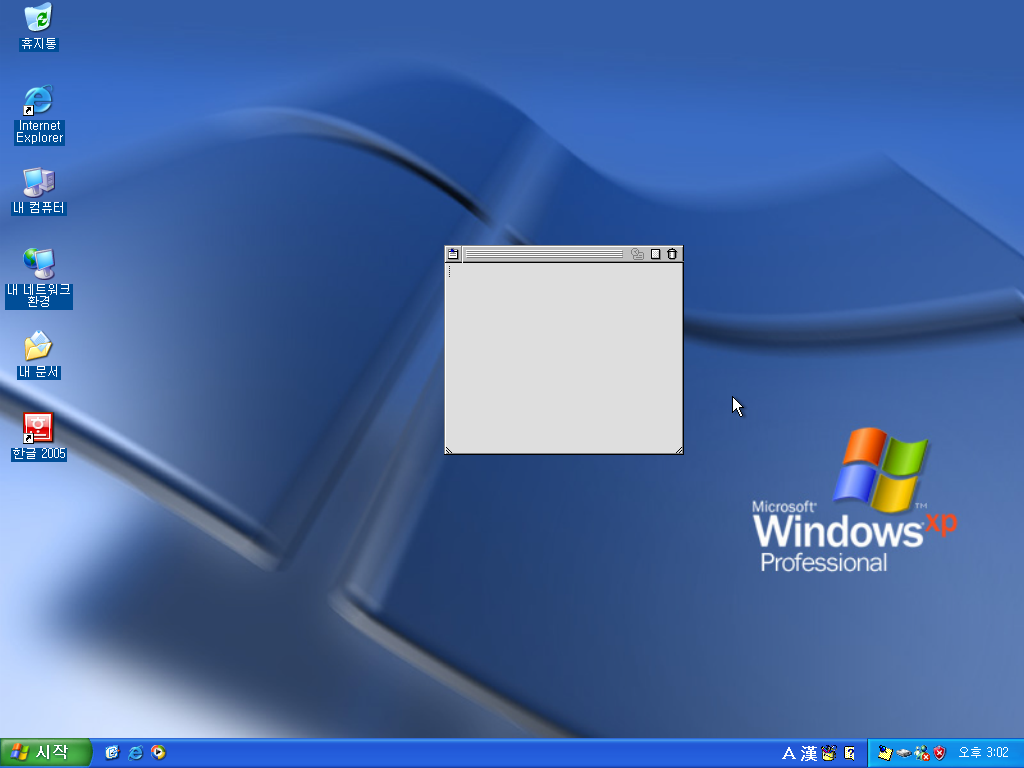Screen dimensions: 1024x768
Task: Click the yellow sticky note tray icon
Action: point(885,754)
